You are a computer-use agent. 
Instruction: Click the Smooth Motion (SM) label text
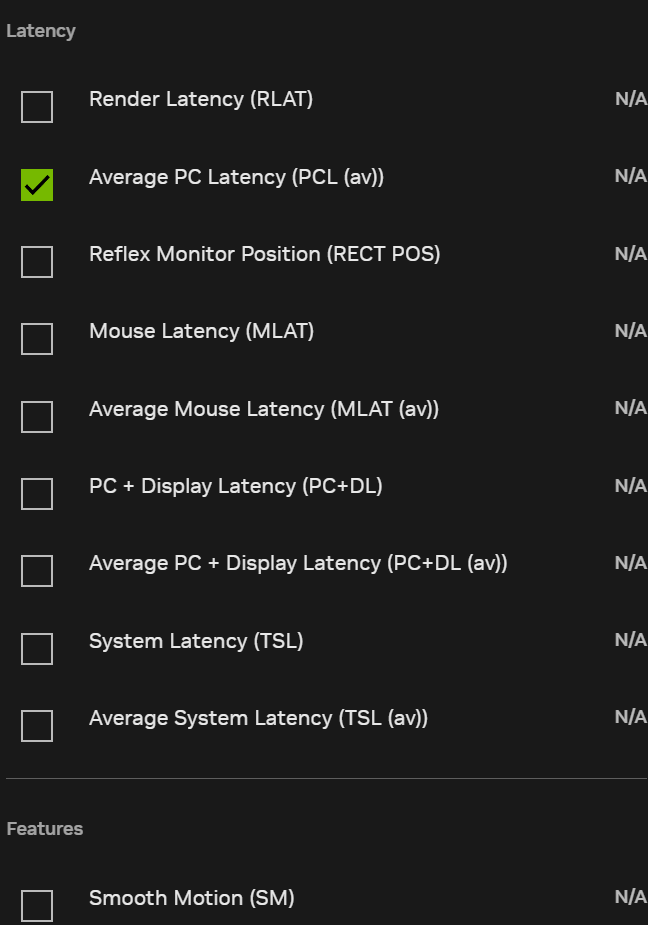(x=192, y=898)
